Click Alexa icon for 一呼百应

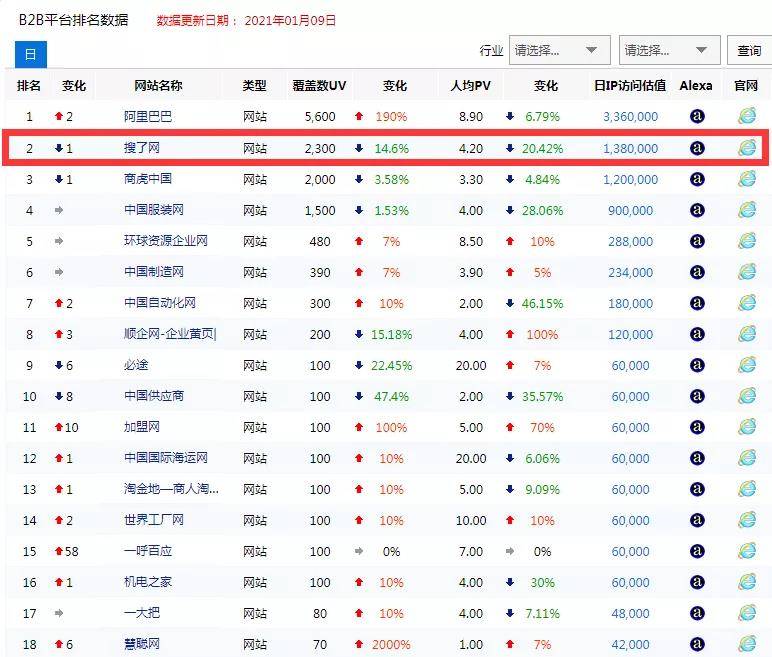697,552
